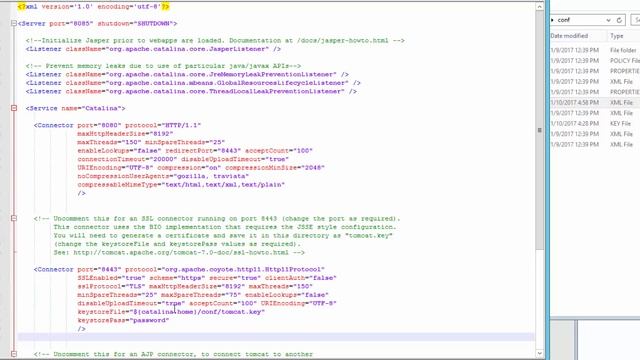Click the JreMemoryLeakPreventionListener line

coord(187,74)
